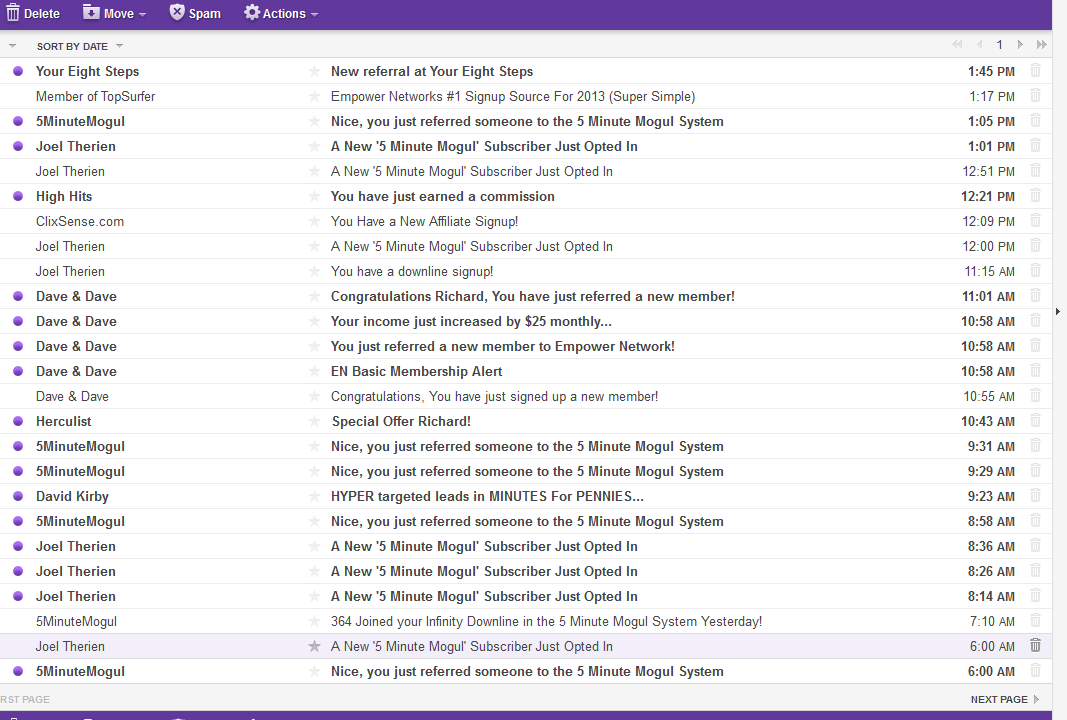The height and width of the screenshot is (720, 1067).
Task: Open the Actions gear menu
Action: (x=281, y=13)
